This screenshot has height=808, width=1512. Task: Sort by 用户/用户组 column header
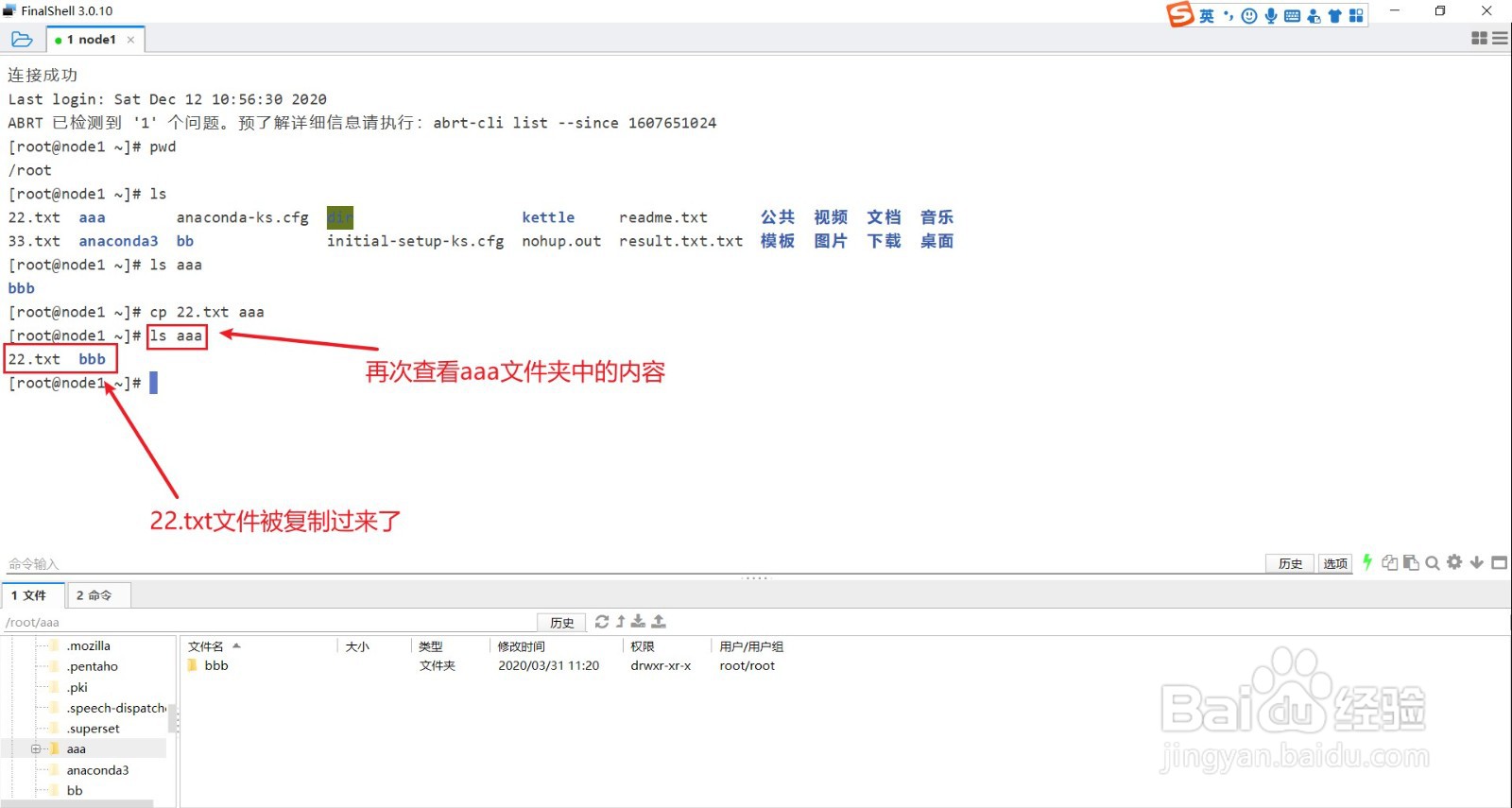pyautogui.click(x=751, y=646)
